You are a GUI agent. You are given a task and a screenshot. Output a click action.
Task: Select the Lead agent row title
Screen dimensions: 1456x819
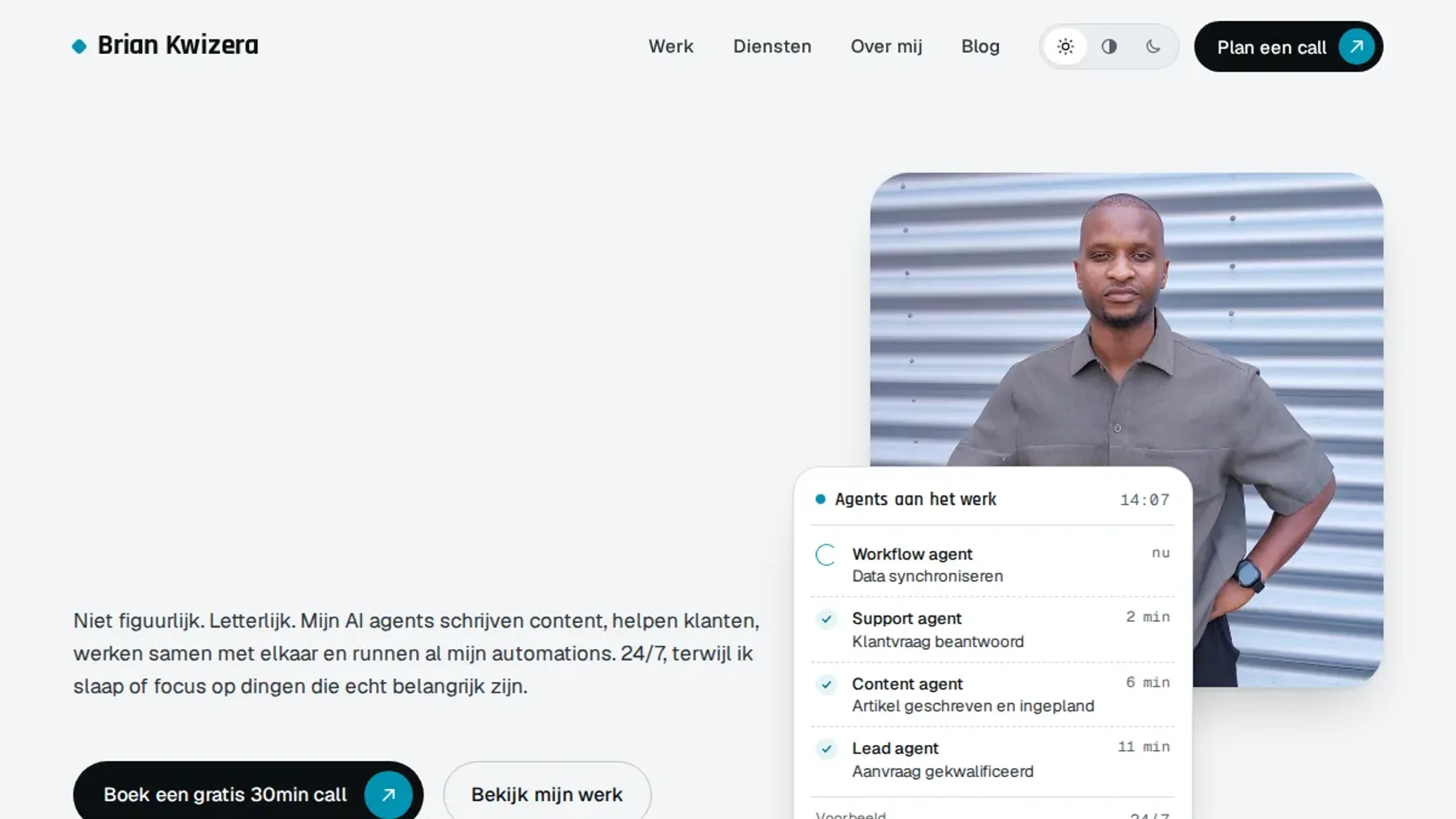click(x=895, y=748)
